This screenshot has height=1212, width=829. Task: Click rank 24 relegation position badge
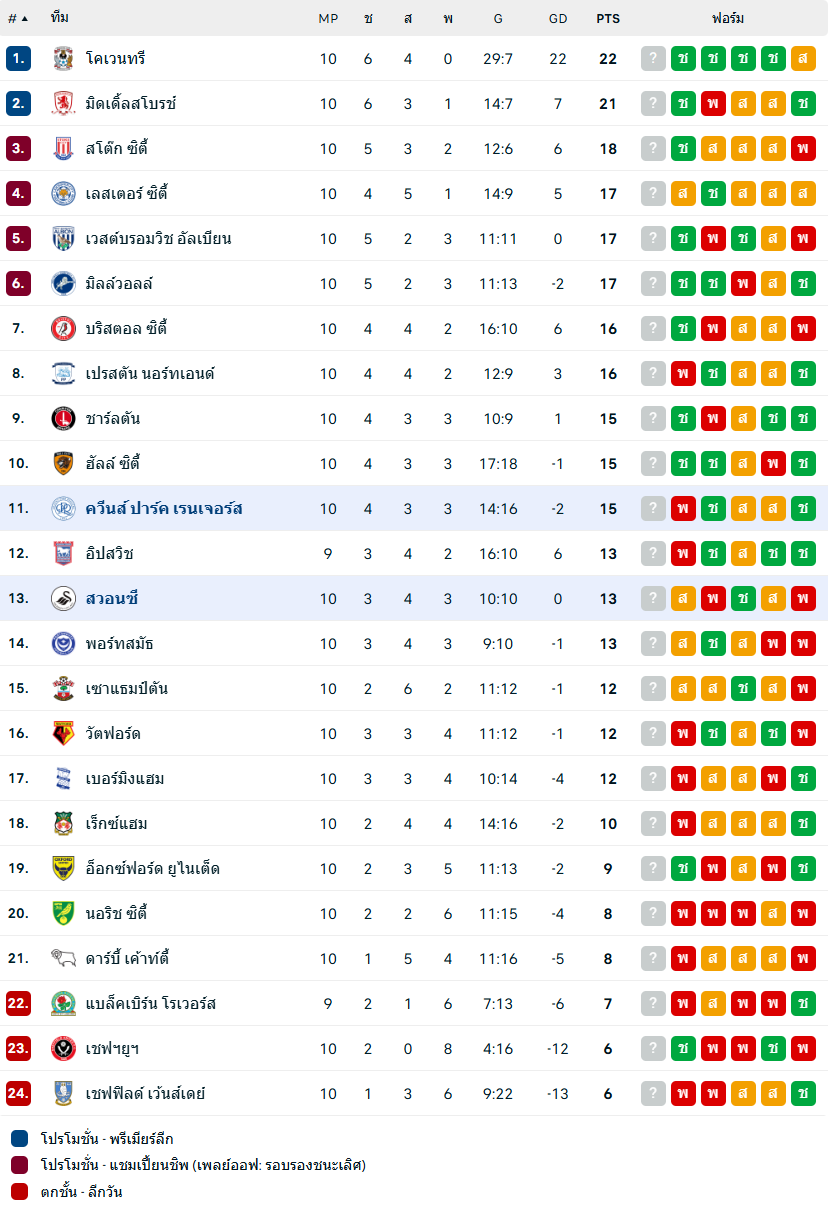tap(18, 1094)
